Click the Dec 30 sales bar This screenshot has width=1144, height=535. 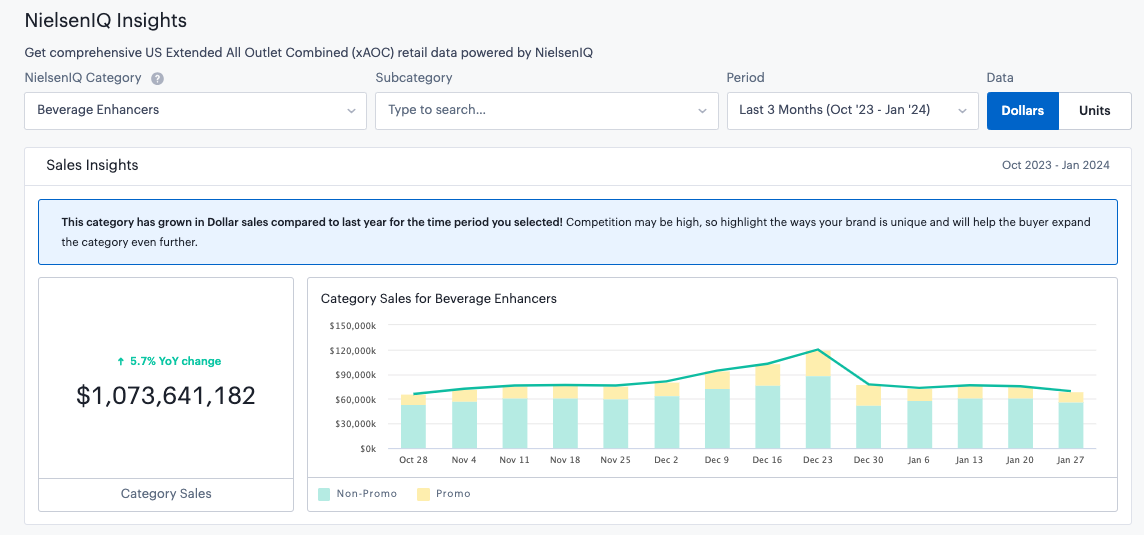pos(868,416)
